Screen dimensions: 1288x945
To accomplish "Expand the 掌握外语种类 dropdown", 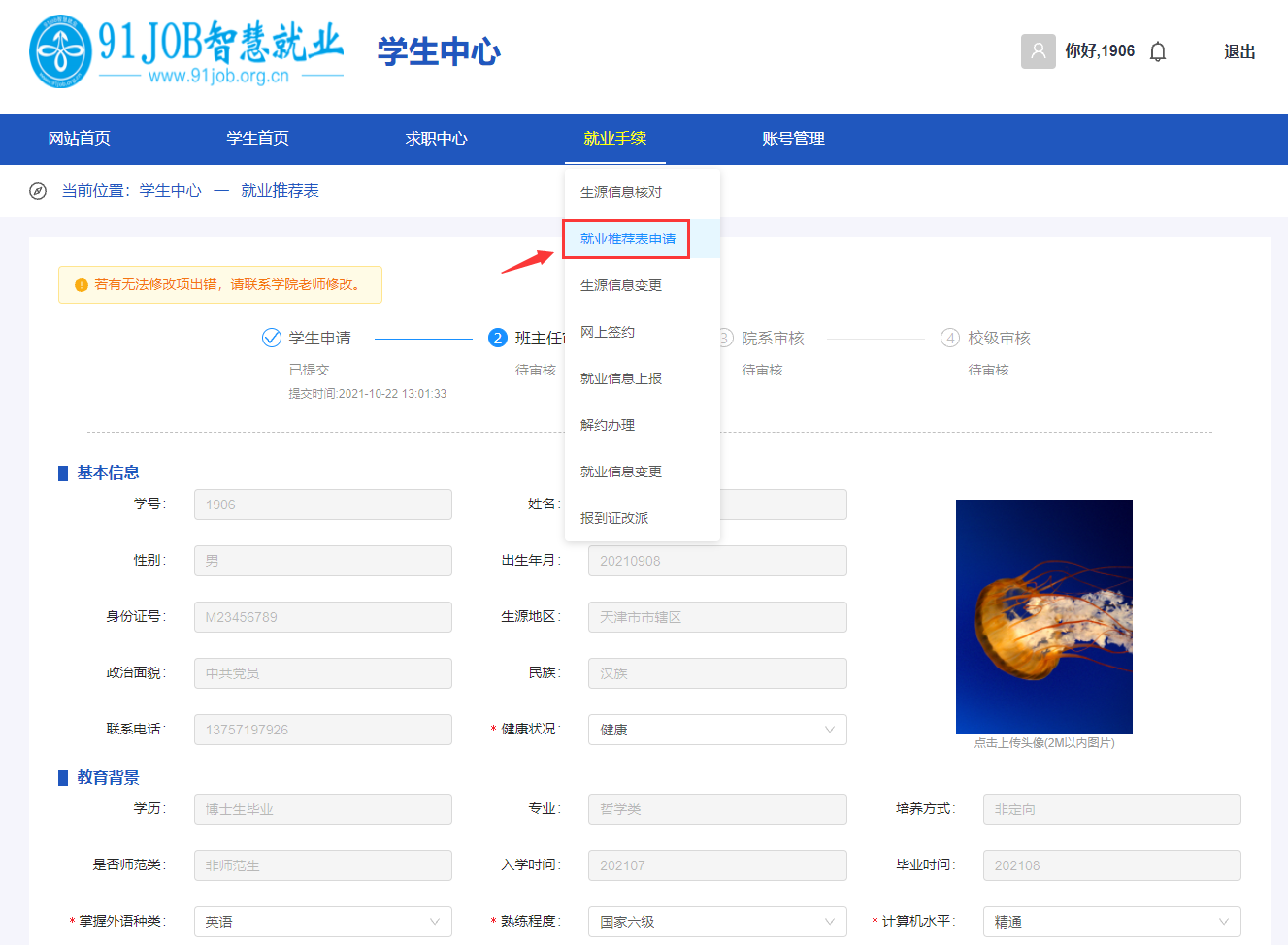I will click(322, 922).
